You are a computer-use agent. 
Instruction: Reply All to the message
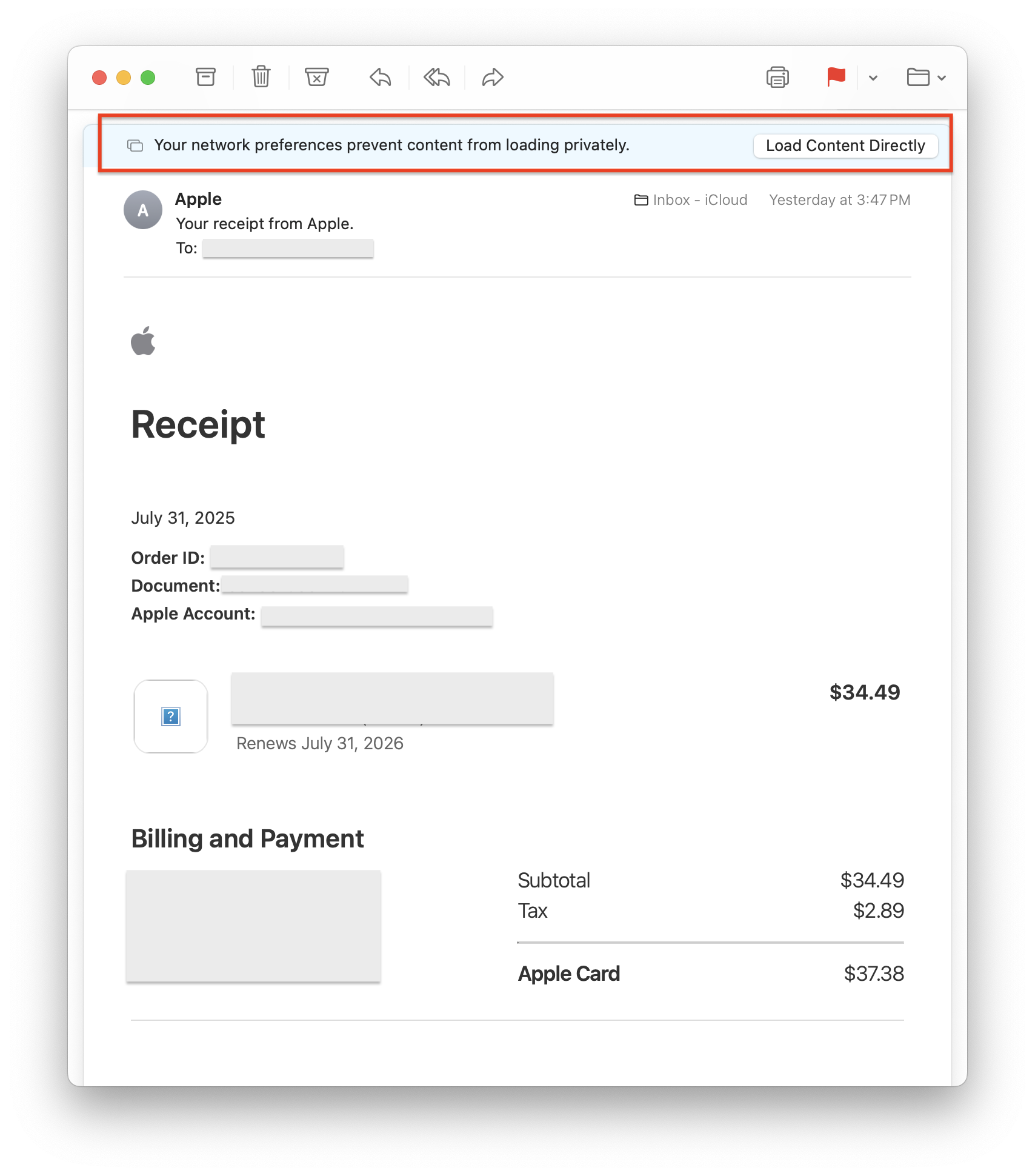(437, 78)
